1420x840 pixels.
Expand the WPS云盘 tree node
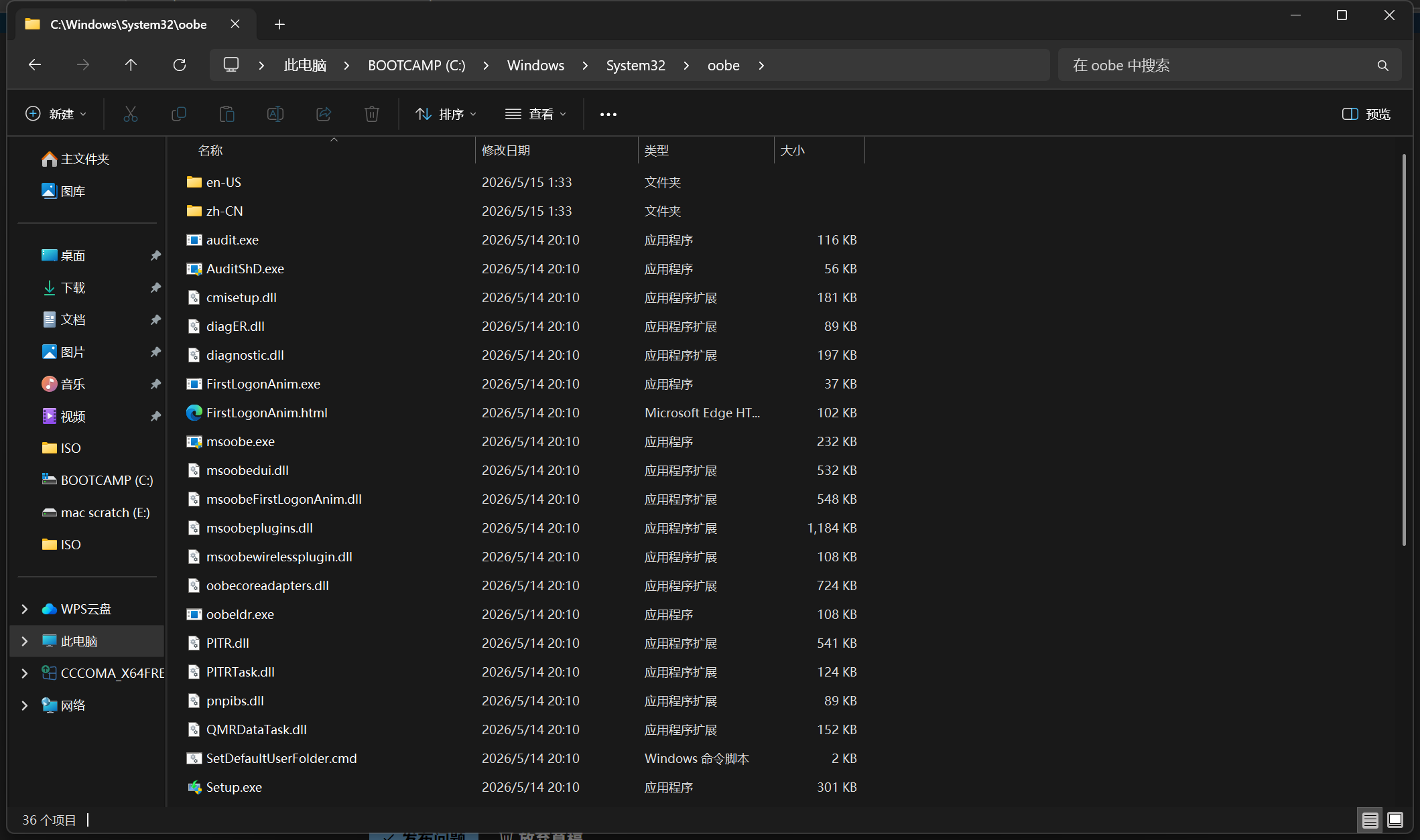click(x=25, y=609)
